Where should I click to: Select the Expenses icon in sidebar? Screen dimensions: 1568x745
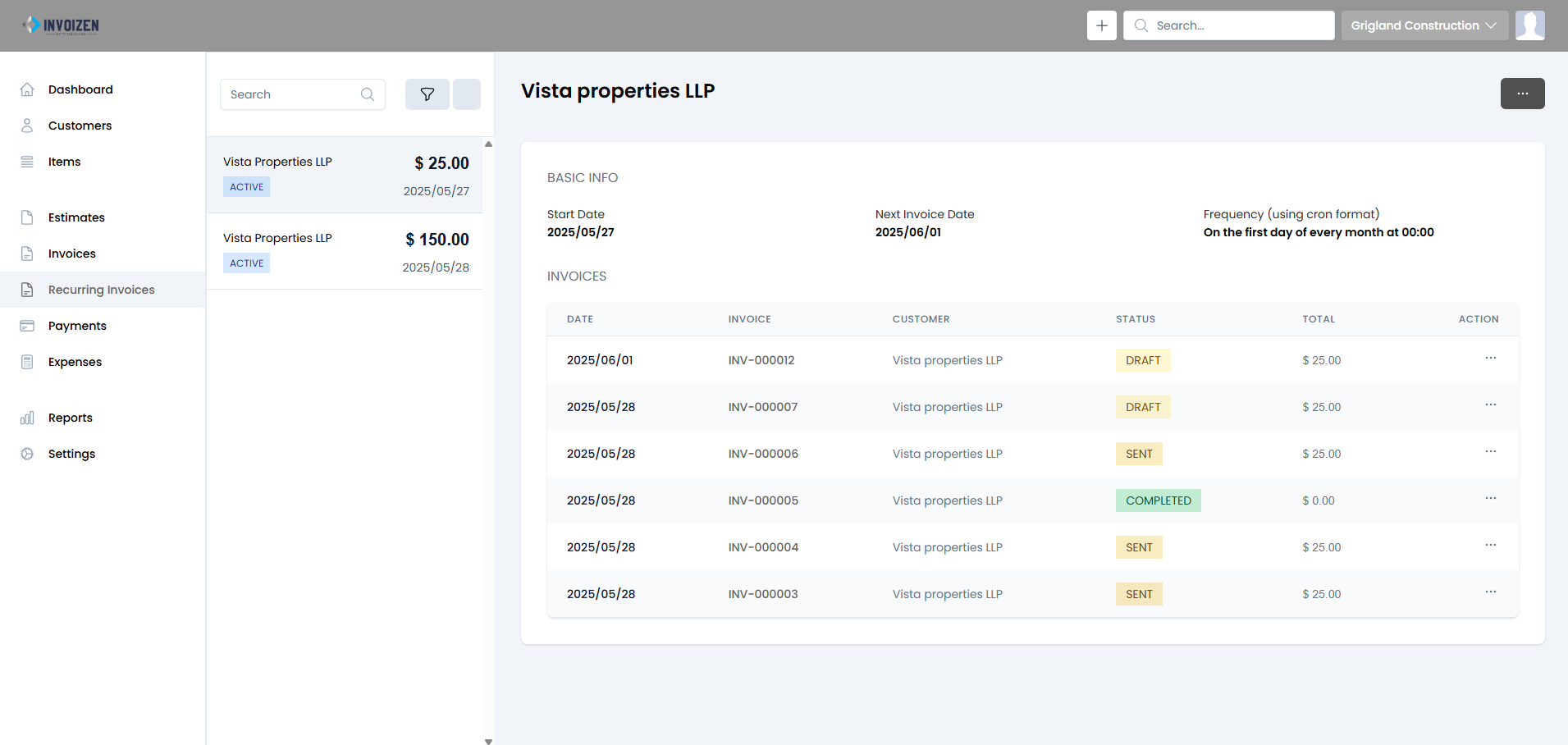[x=27, y=361]
